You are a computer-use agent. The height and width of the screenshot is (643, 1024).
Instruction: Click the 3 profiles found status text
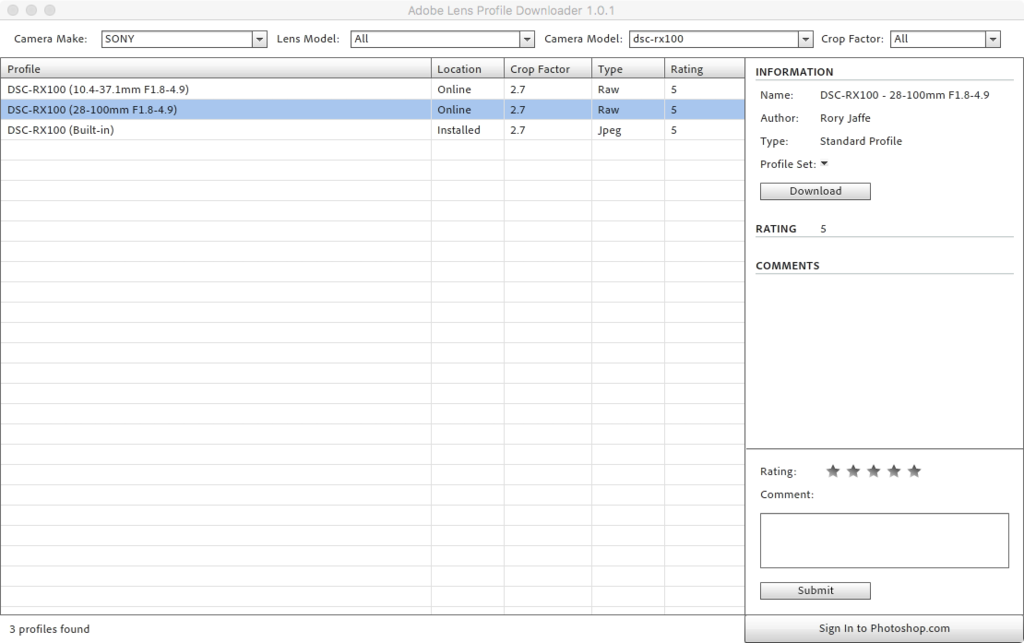coord(50,629)
